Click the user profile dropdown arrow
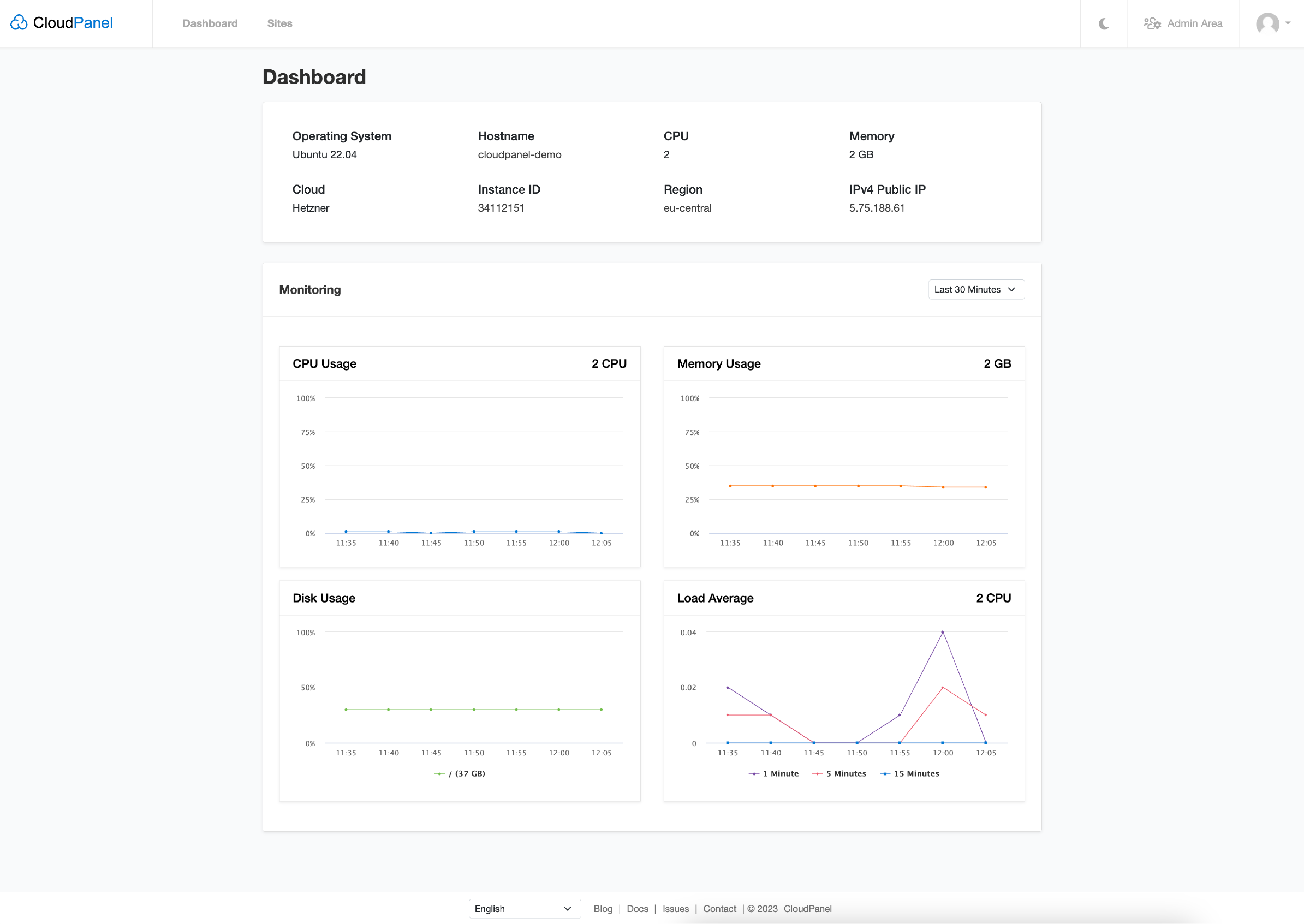Image resolution: width=1304 pixels, height=924 pixels. [x=1288, y=22]
